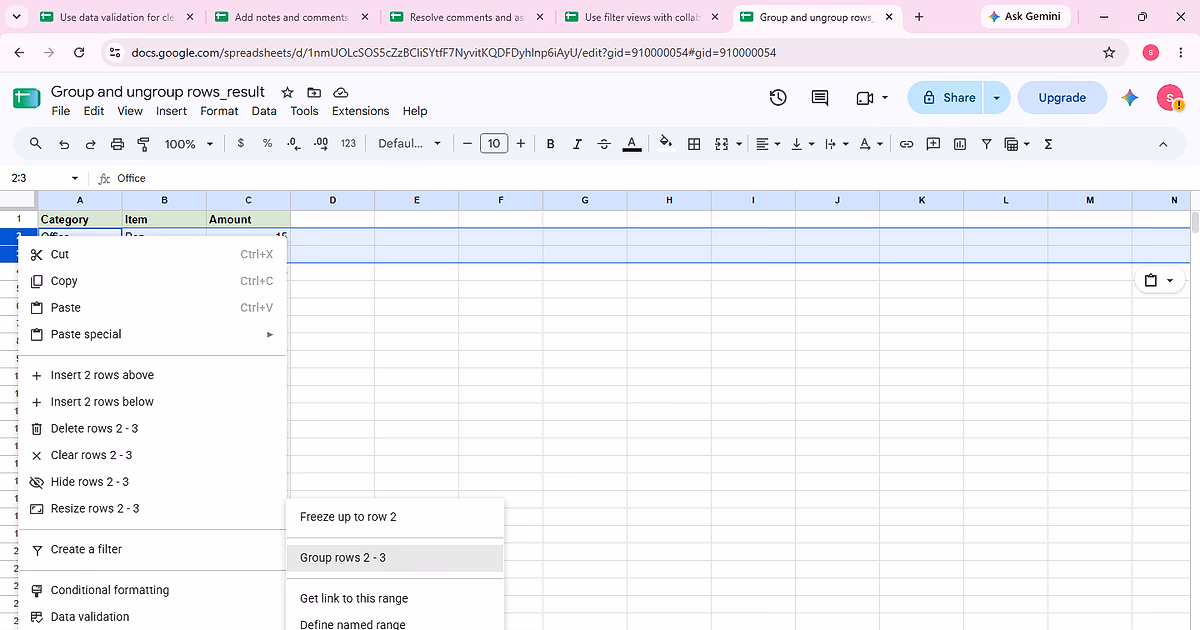Decrease decimal places
Image resolution: width=1200 pixels, height=630 pixels.
[293, 144]
